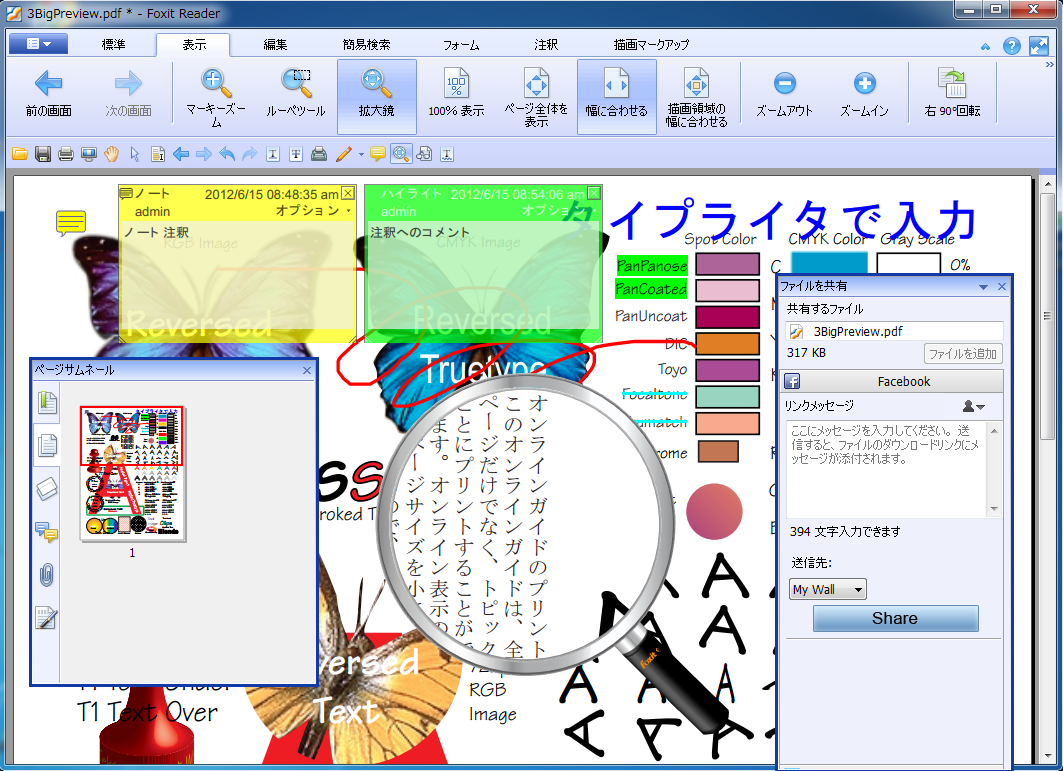Open the Foxit help question mark

point(1011,46)
